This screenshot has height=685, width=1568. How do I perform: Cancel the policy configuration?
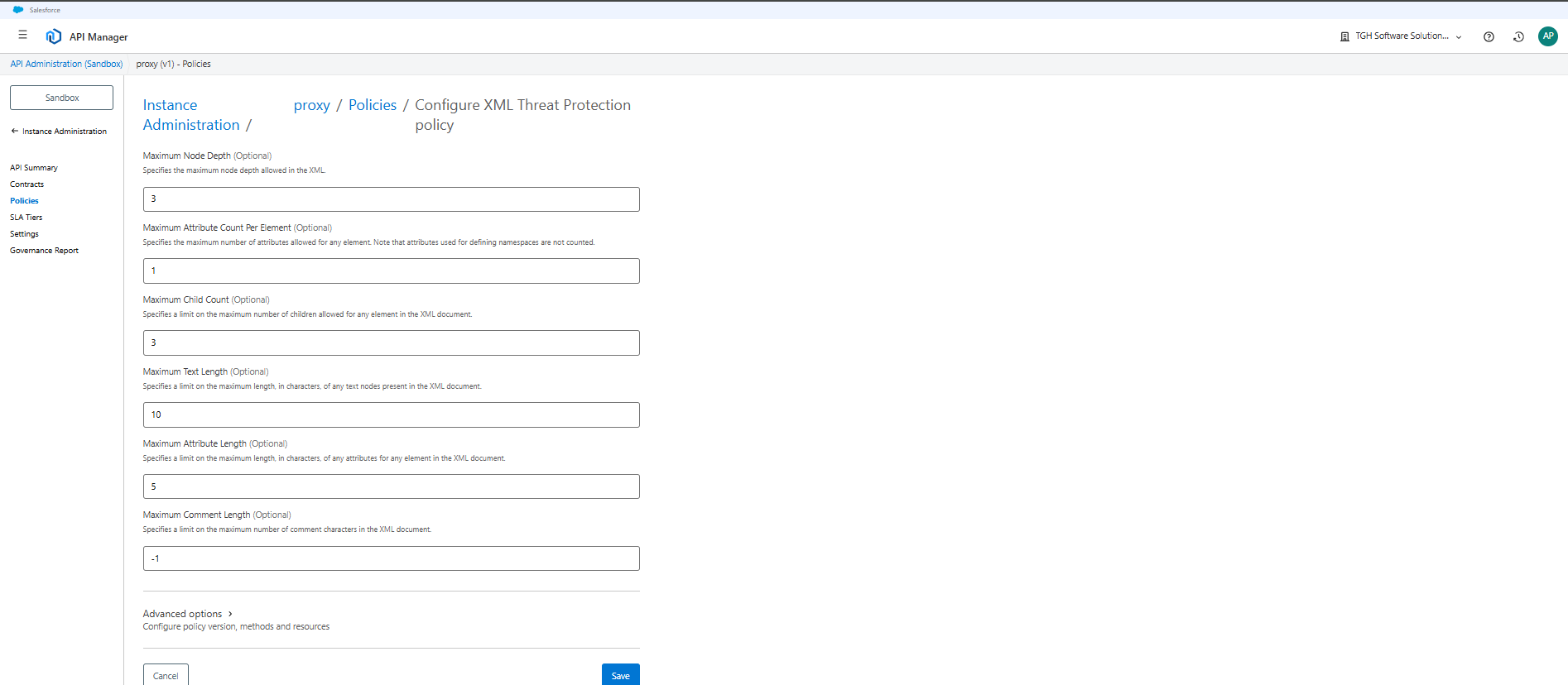166,675
